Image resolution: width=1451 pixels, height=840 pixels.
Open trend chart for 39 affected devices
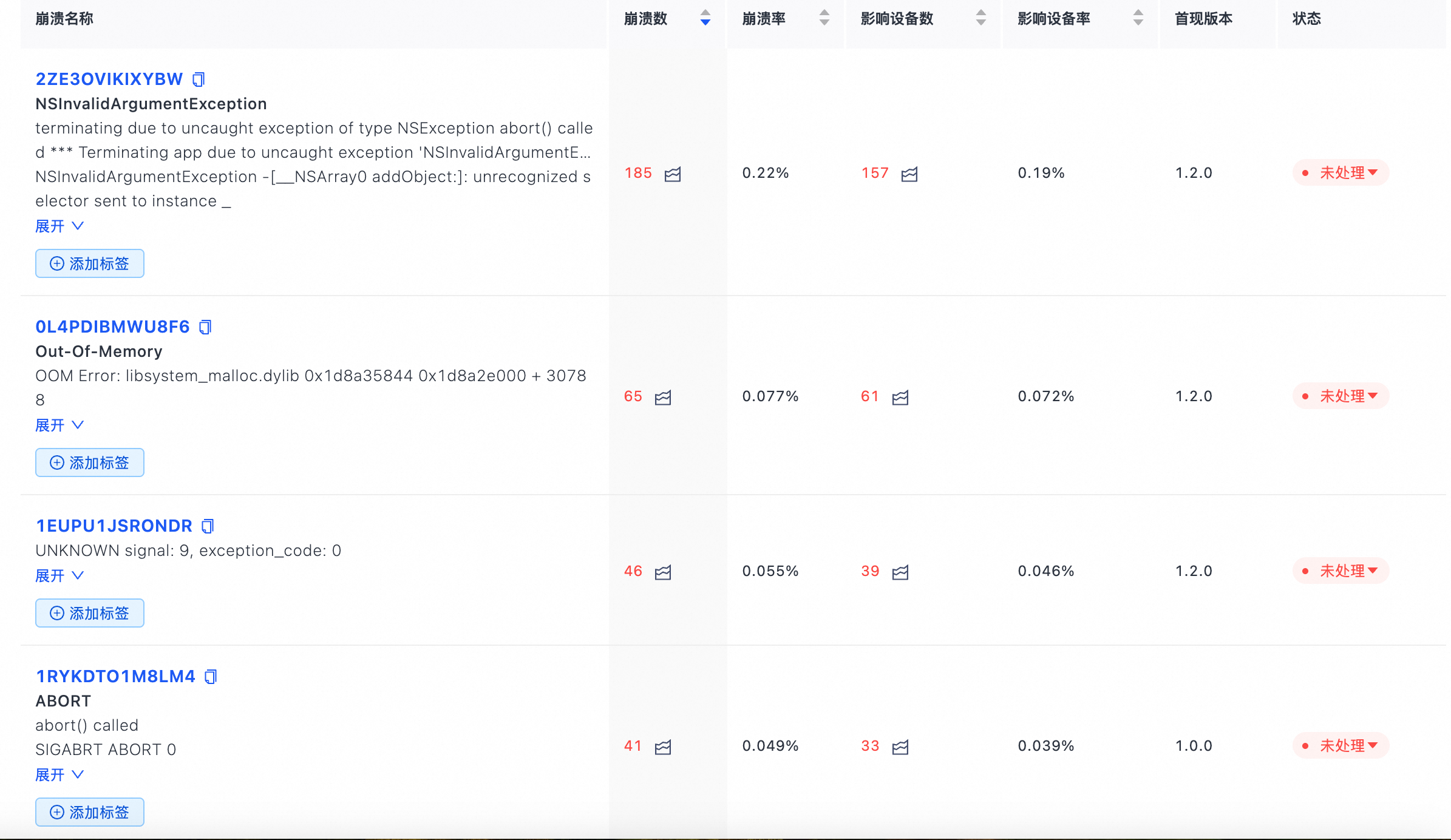click(x=900, y=572)
